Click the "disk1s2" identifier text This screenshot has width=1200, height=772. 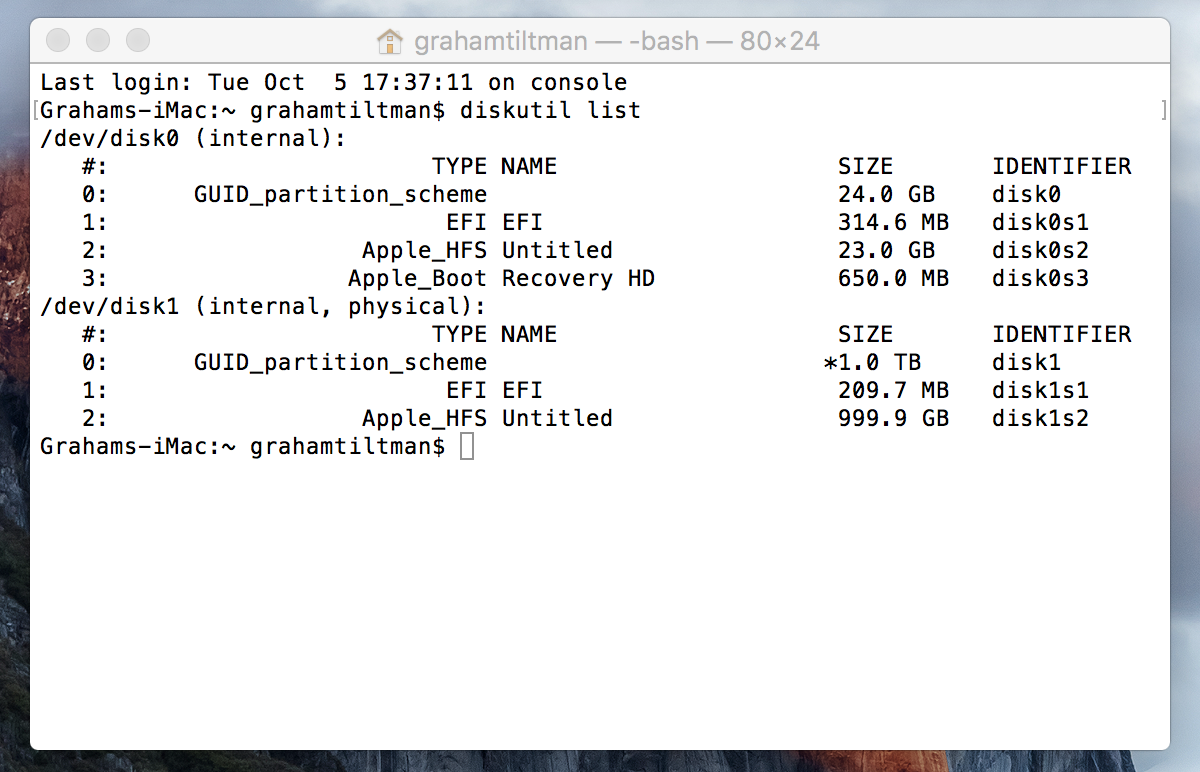[x=1040, y=418]
